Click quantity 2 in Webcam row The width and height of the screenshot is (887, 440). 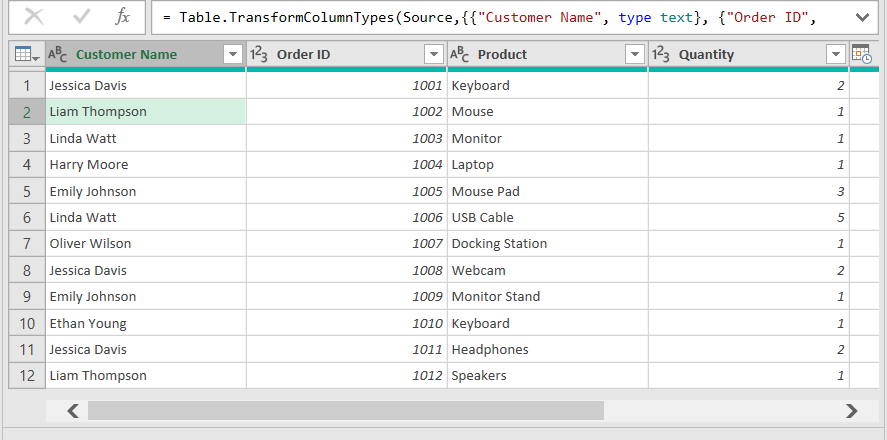click(748, 270)
